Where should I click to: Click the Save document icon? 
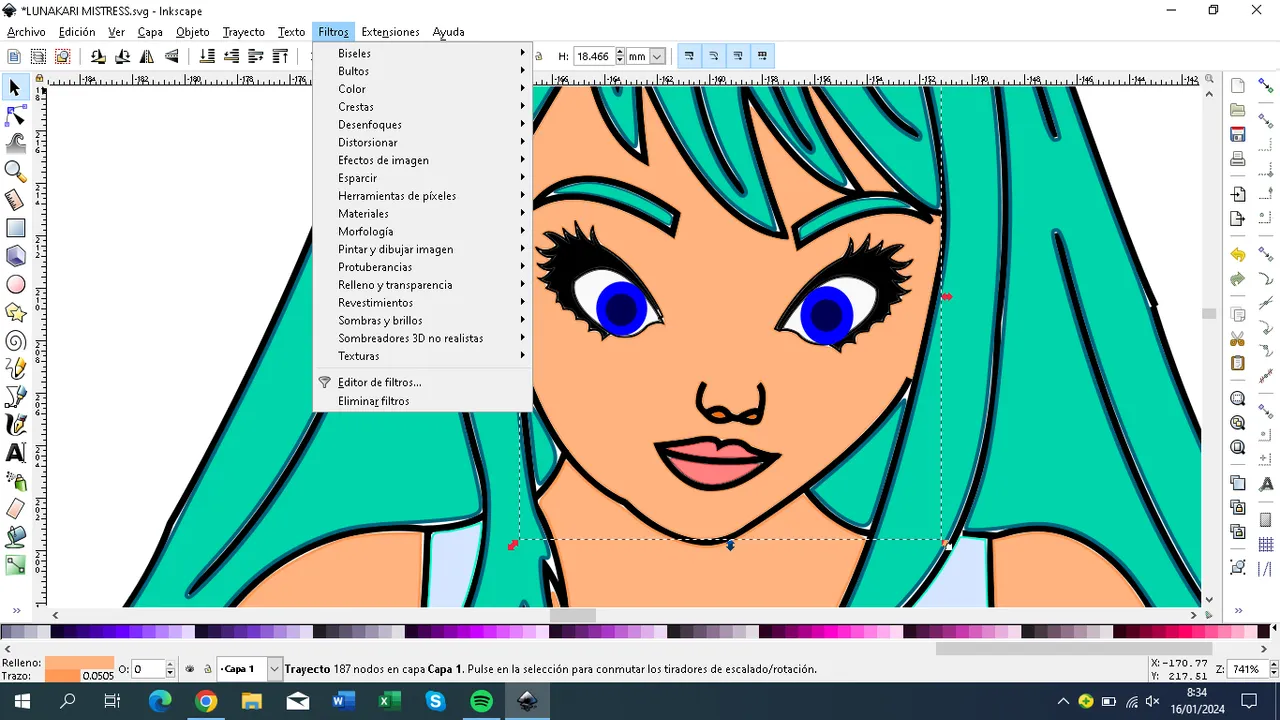click(x=1238, y=135)
